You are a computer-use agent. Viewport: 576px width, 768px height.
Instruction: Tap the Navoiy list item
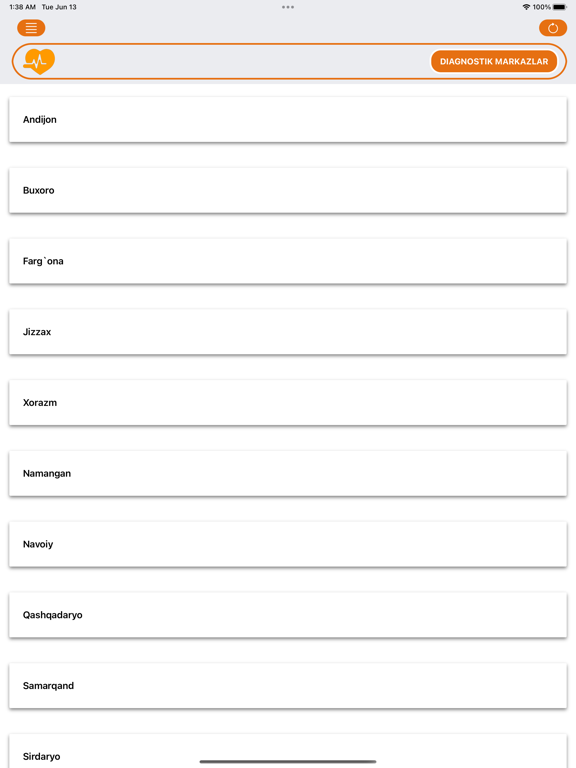coord(288,544)
